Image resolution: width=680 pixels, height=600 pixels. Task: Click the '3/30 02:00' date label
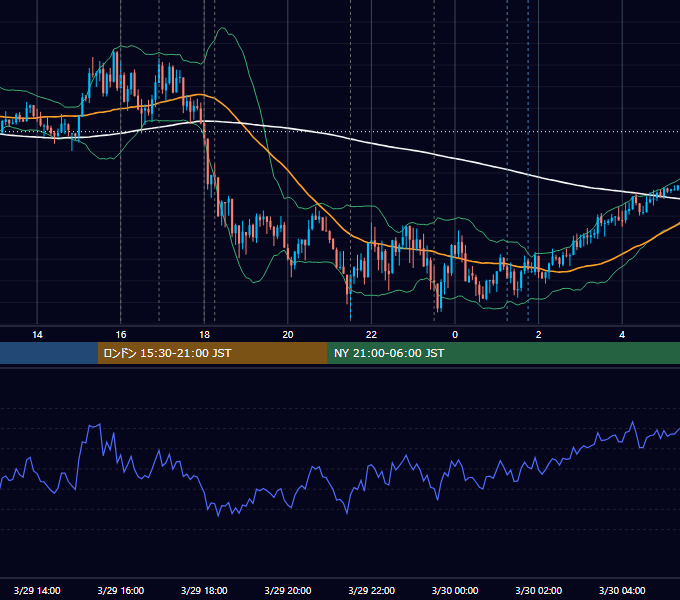tap(539, 590)
